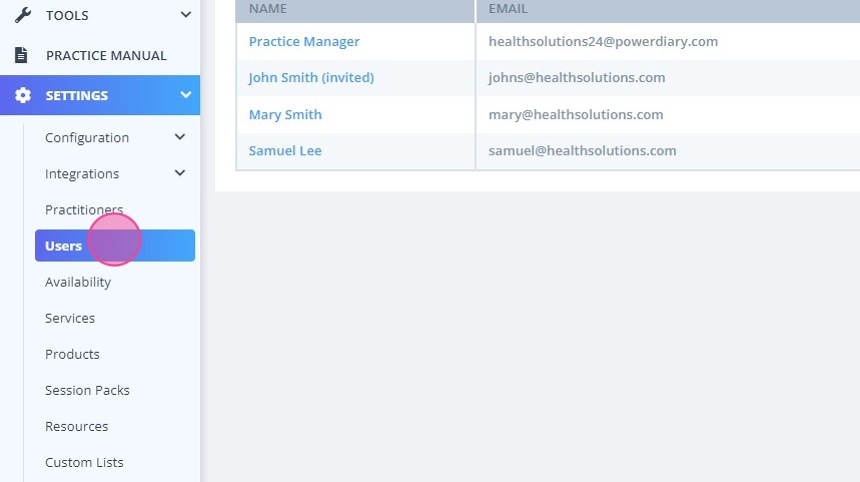The height and width of the screenshot is (482, 860).
Task: Open John Smith (invited) user link
Action: (x=311, y=78)
